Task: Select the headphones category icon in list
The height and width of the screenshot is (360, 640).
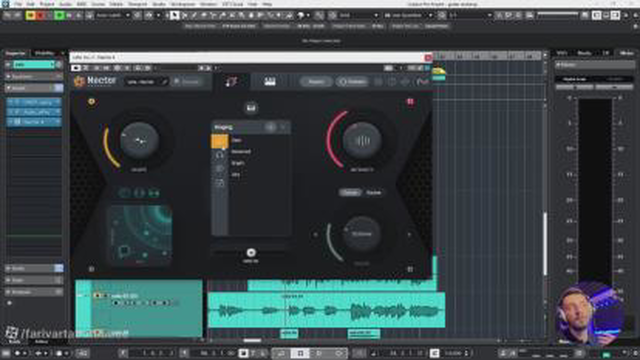Action: (x=220, y=156)
